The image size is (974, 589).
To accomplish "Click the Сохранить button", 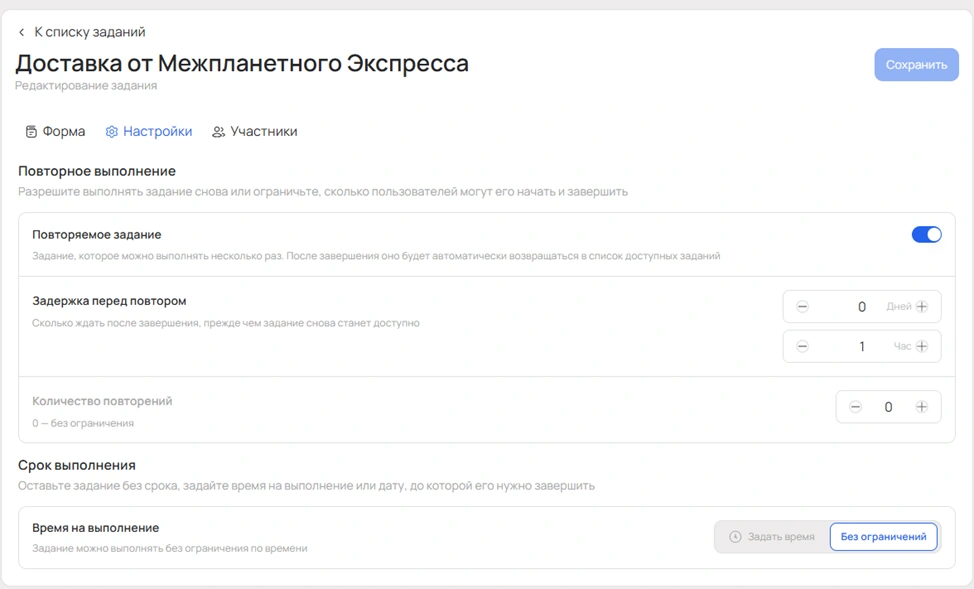I will tap(916, 65).
